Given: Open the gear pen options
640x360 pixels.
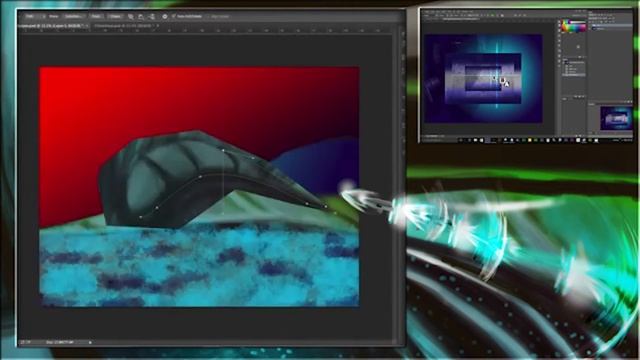Looking at the screenshot, I should [165, 16].
